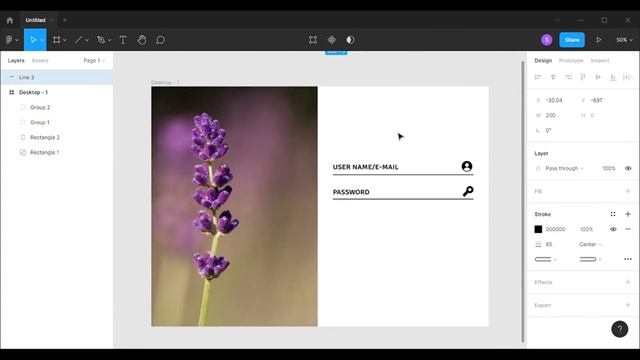This screenshot has height=360, width=640.
Task: Add an export setting with plus icon
Action: click(x=628, y=305)
